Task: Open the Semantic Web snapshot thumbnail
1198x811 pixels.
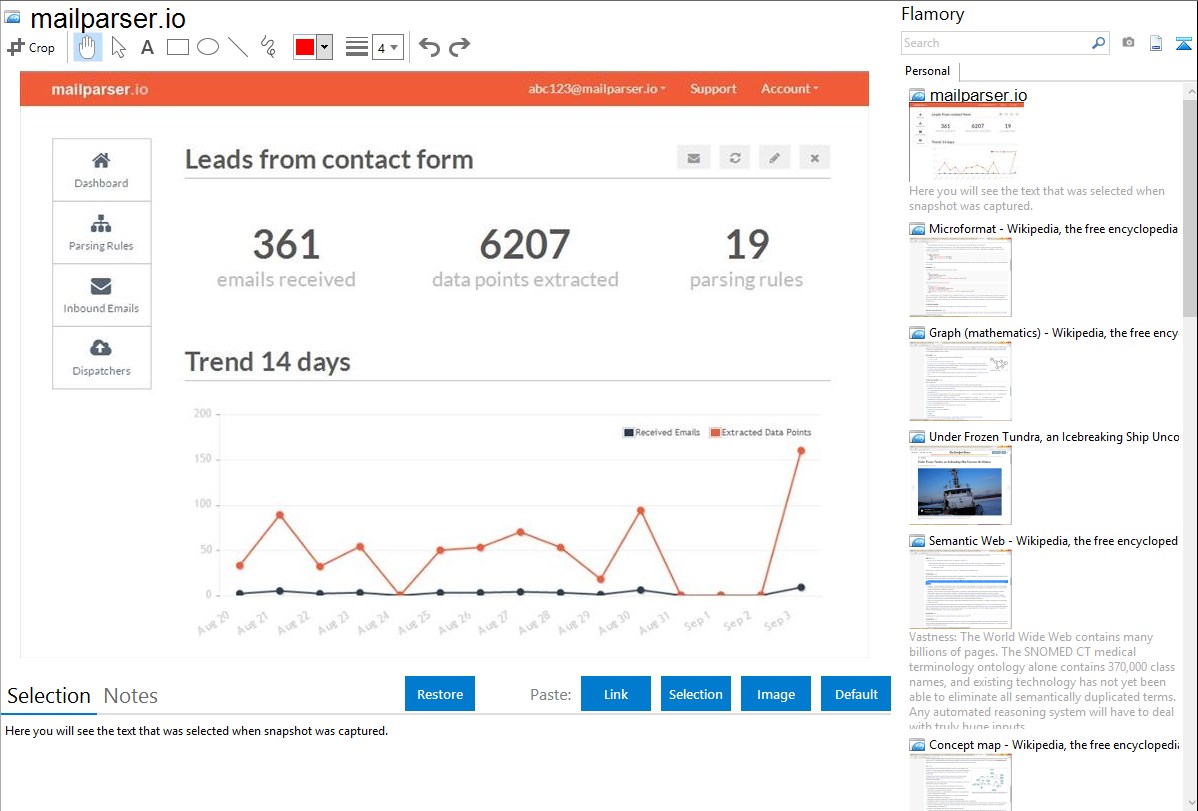Action: 960,589
